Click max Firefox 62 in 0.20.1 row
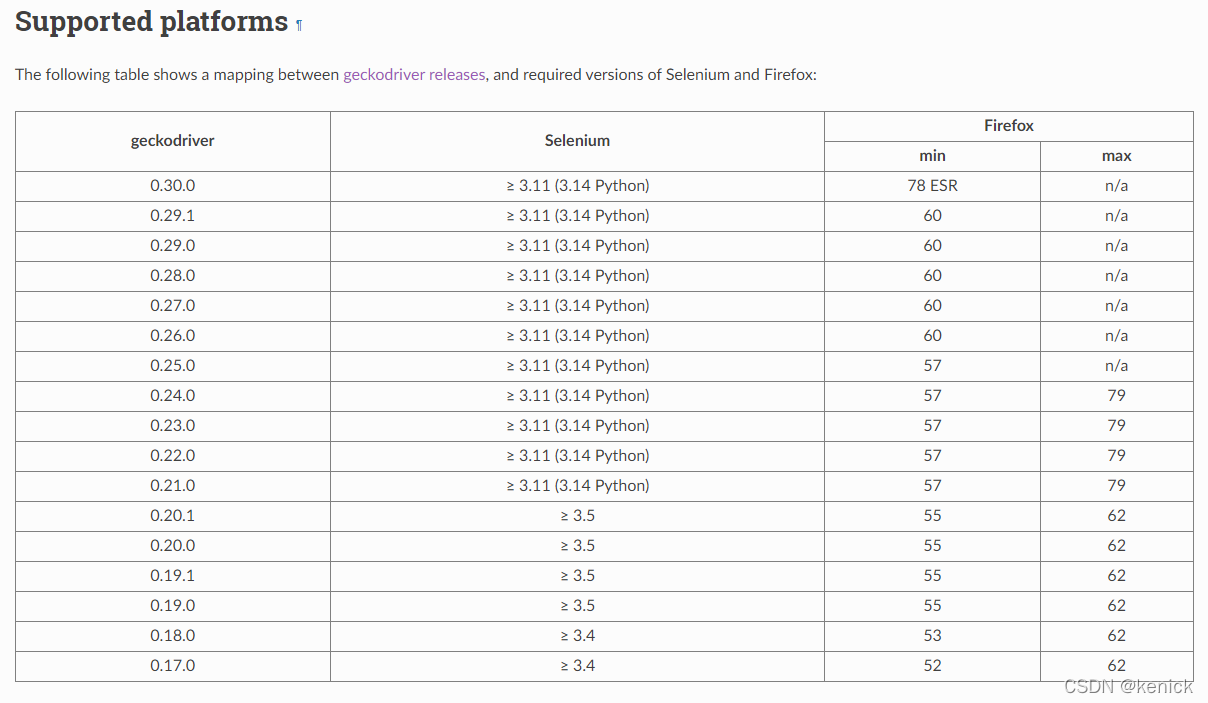Image resolution: width=1208 pixels, height=703 pixels. (x=1117, y=516)
